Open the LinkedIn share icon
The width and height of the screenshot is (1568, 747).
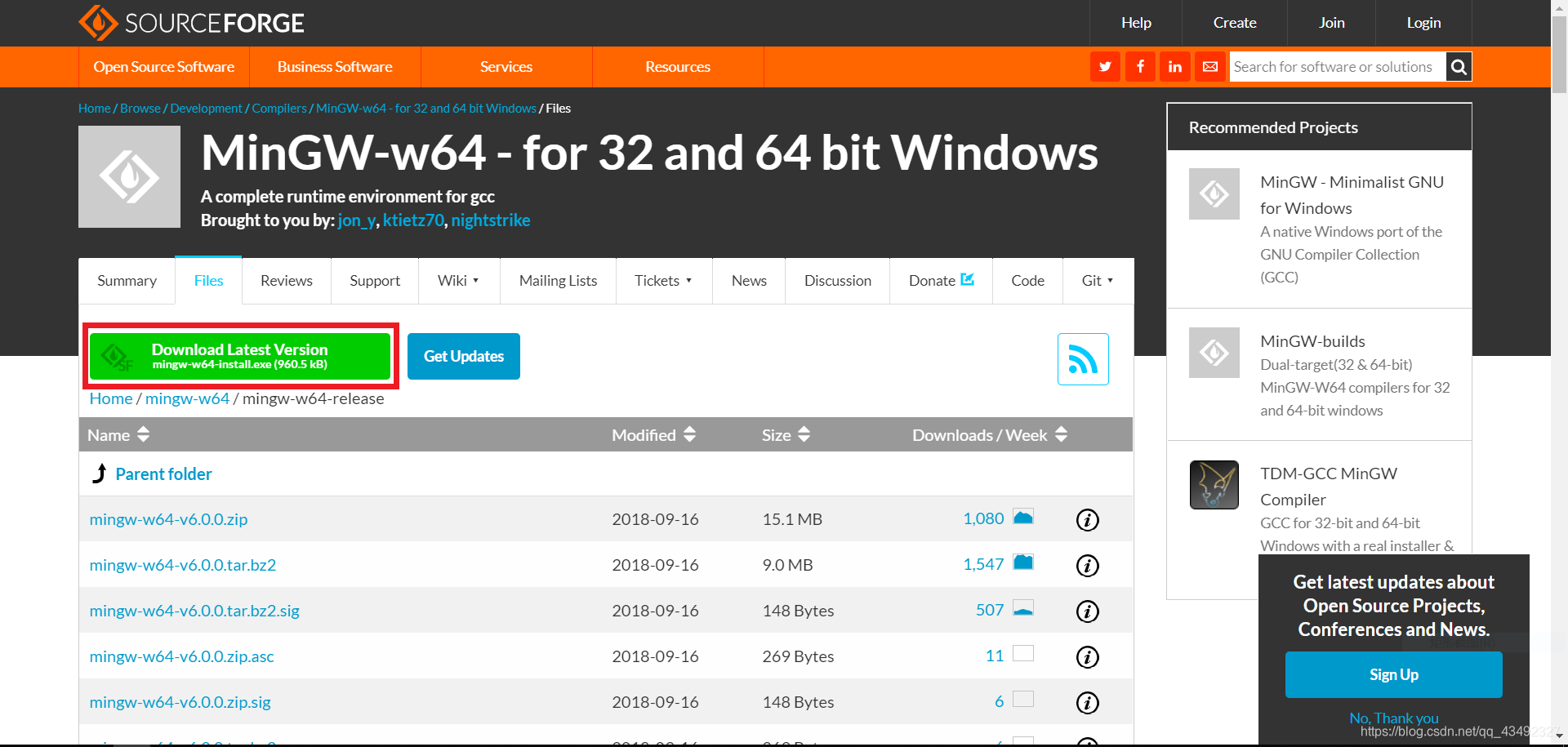click(1175, 67)
